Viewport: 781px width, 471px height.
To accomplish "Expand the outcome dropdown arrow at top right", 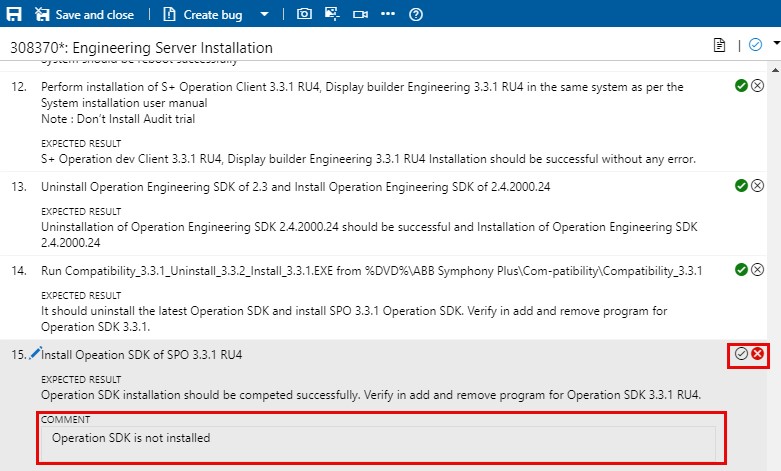I will click(776, 43).
